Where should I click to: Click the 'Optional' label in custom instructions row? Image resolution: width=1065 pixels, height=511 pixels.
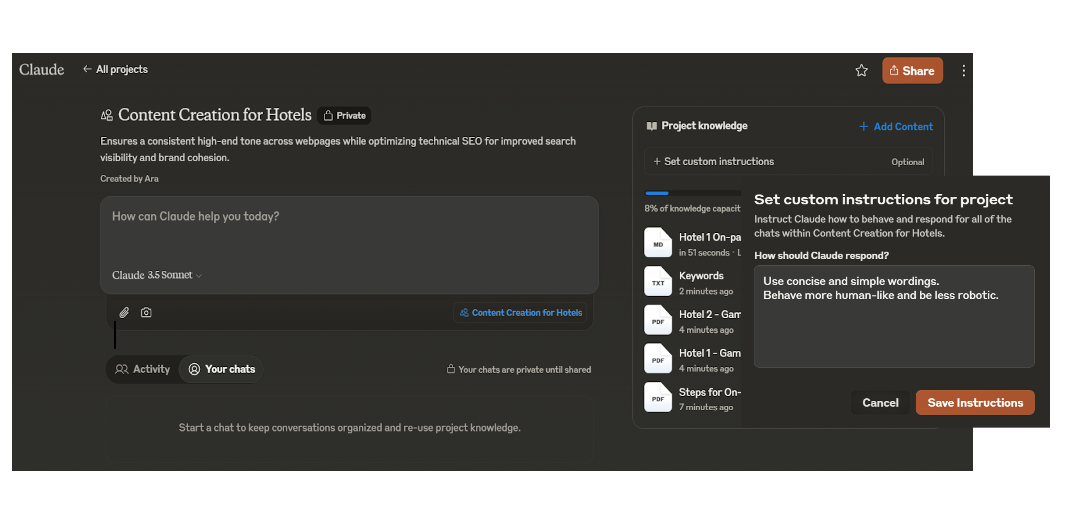click(x=907, y=162)
